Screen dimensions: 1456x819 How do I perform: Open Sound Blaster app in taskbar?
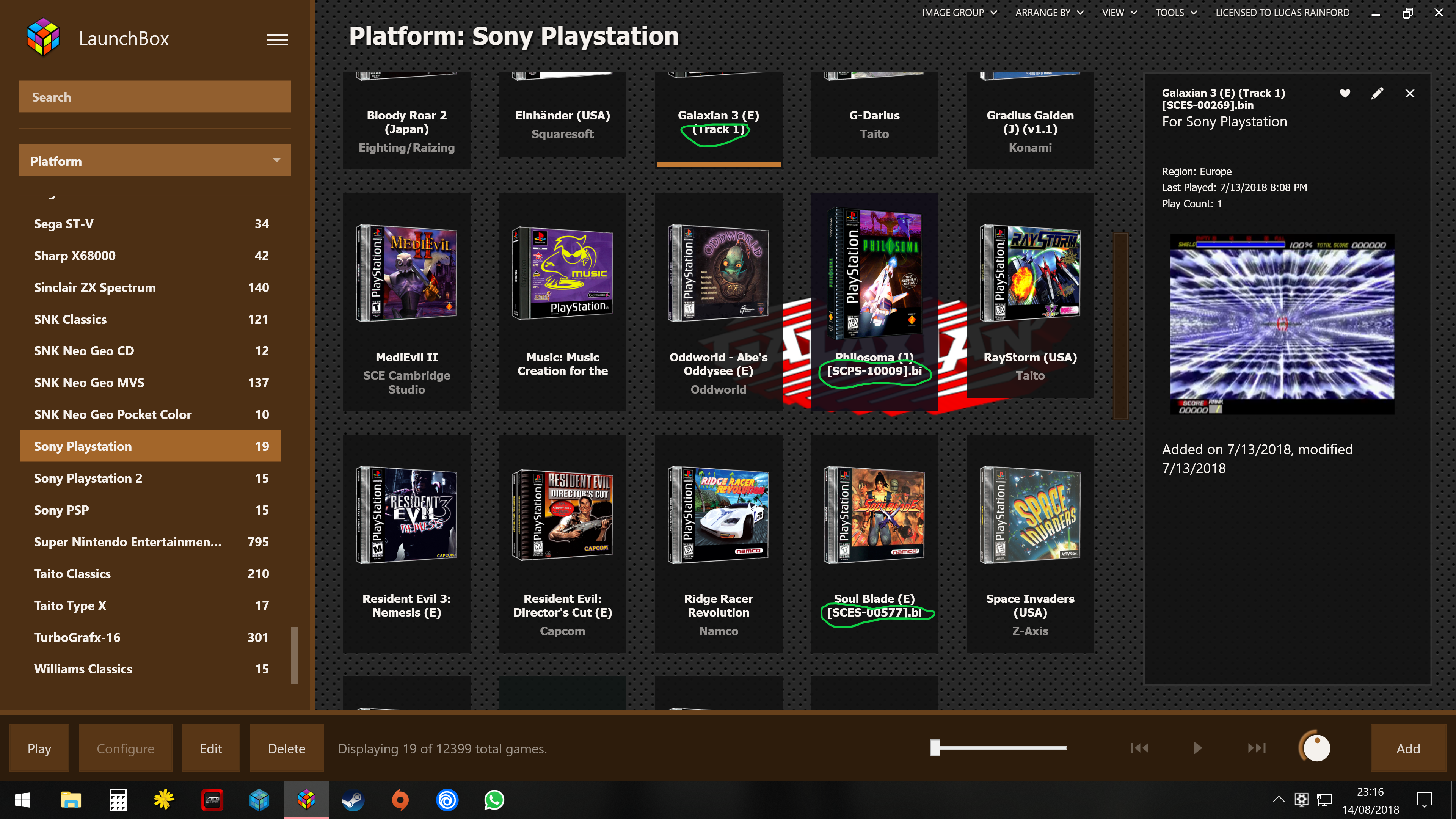212,800
